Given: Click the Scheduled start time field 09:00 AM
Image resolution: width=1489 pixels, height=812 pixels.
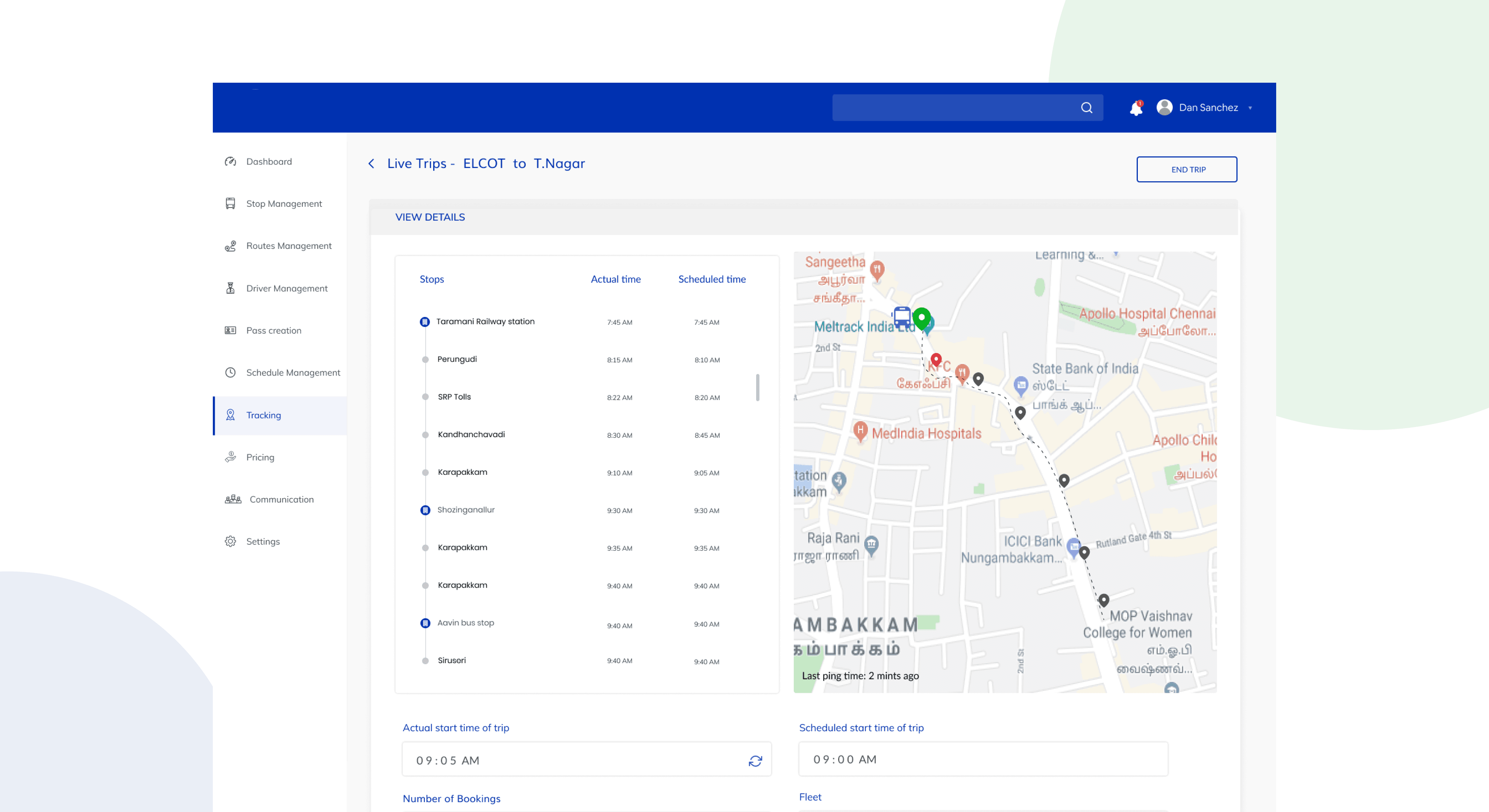Looking at the screenshot, I should click(x=983, y=759).
